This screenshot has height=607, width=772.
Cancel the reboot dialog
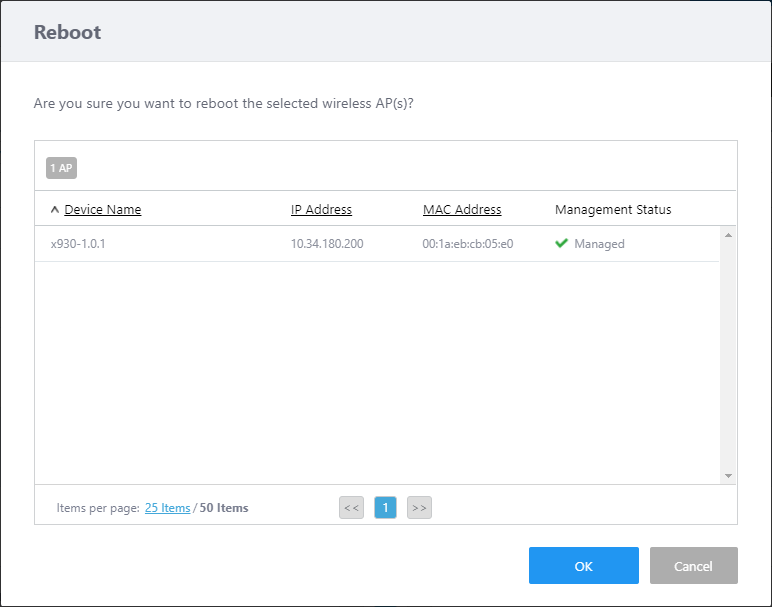tap(693, 566)
